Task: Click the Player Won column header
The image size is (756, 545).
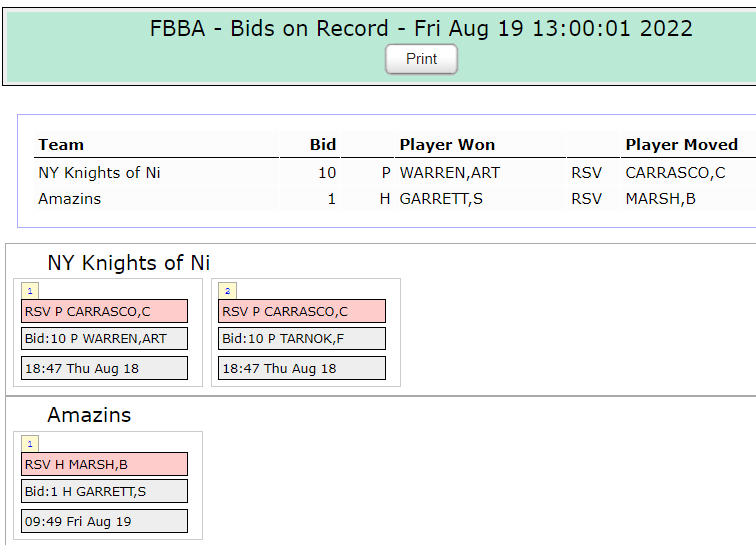Action: [447, 145]
